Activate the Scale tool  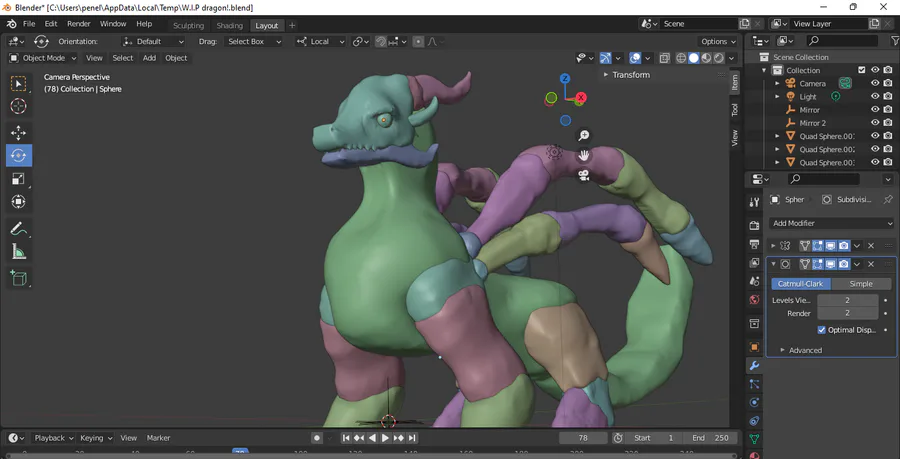coord(19,179)
